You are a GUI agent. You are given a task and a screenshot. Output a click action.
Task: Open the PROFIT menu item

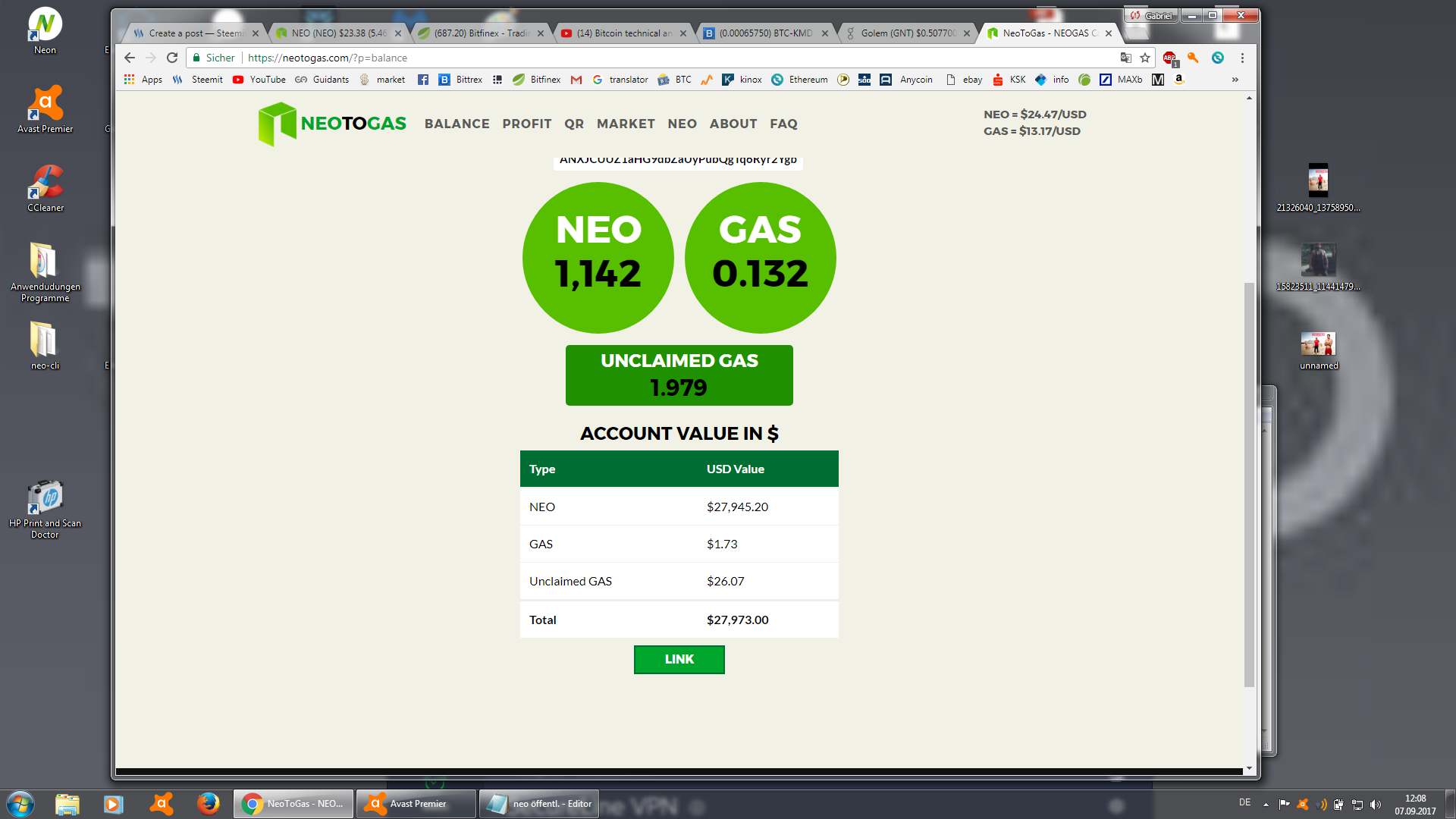point(526,124)
